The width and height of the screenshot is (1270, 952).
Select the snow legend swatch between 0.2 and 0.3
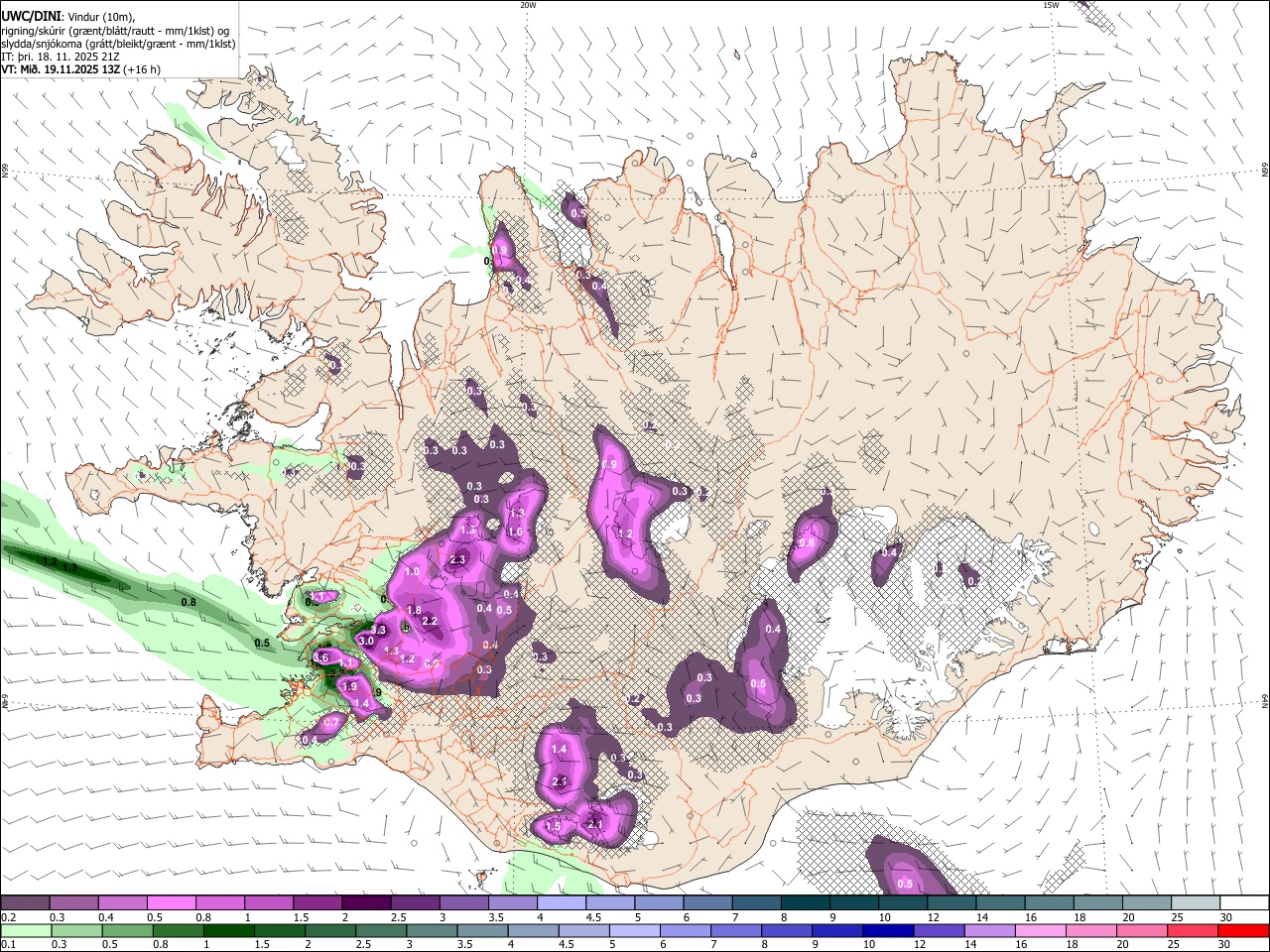(x=25, y=903)
